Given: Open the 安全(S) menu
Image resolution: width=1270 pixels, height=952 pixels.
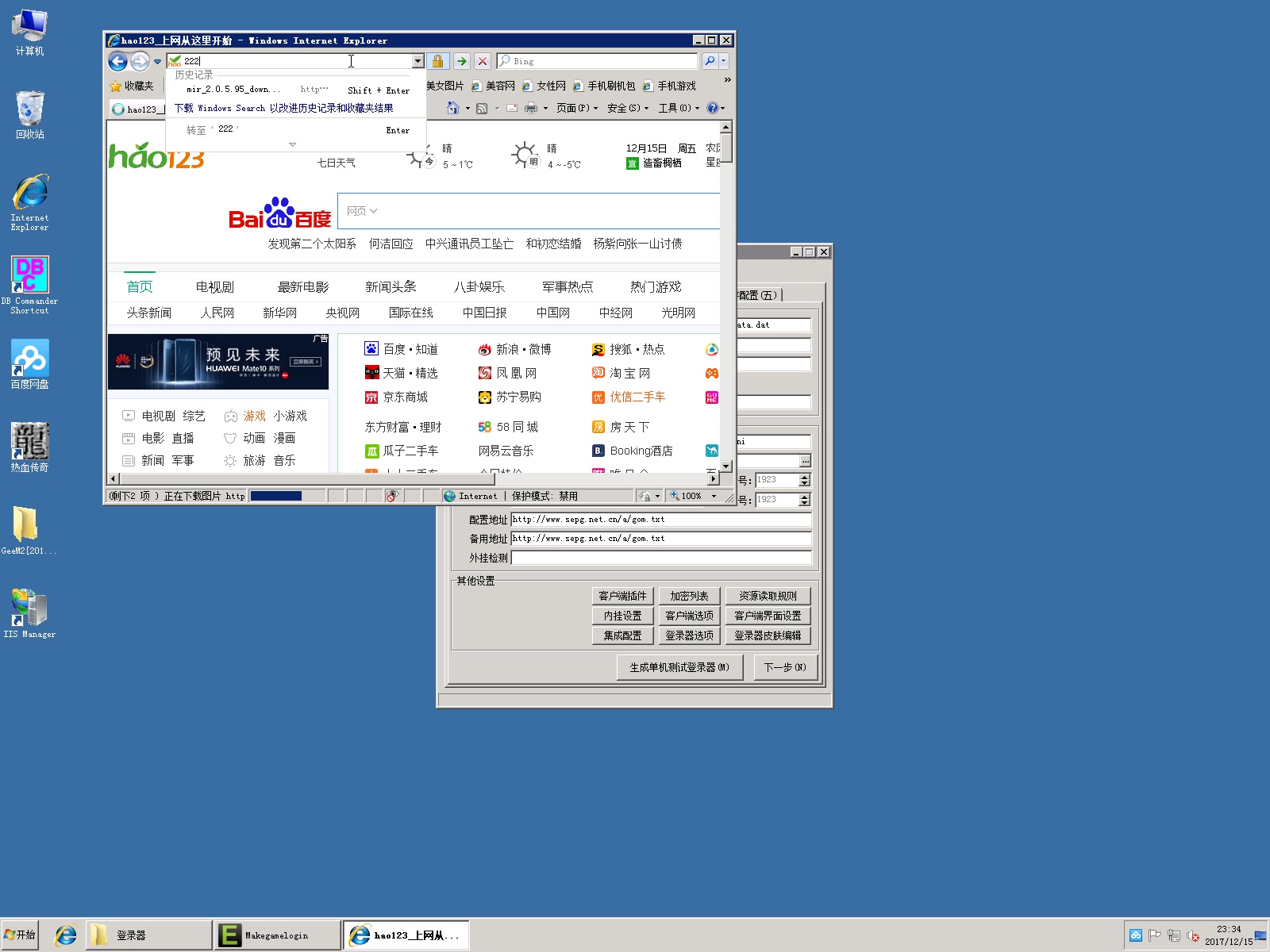Looking at the screenshot, I should (628, 108).
